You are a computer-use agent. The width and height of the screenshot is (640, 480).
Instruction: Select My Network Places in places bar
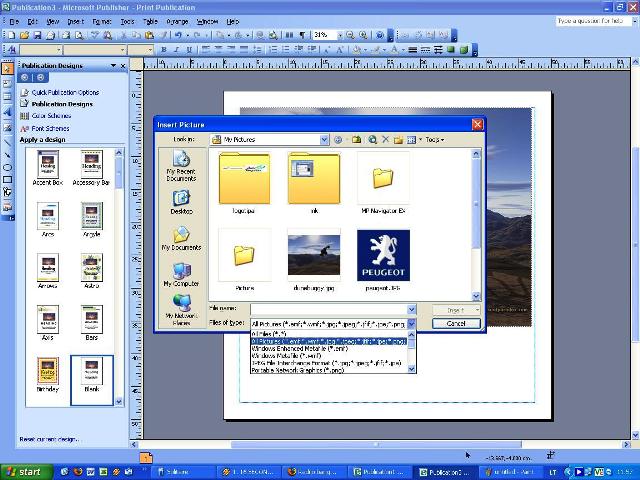click(x=181, y=308)
